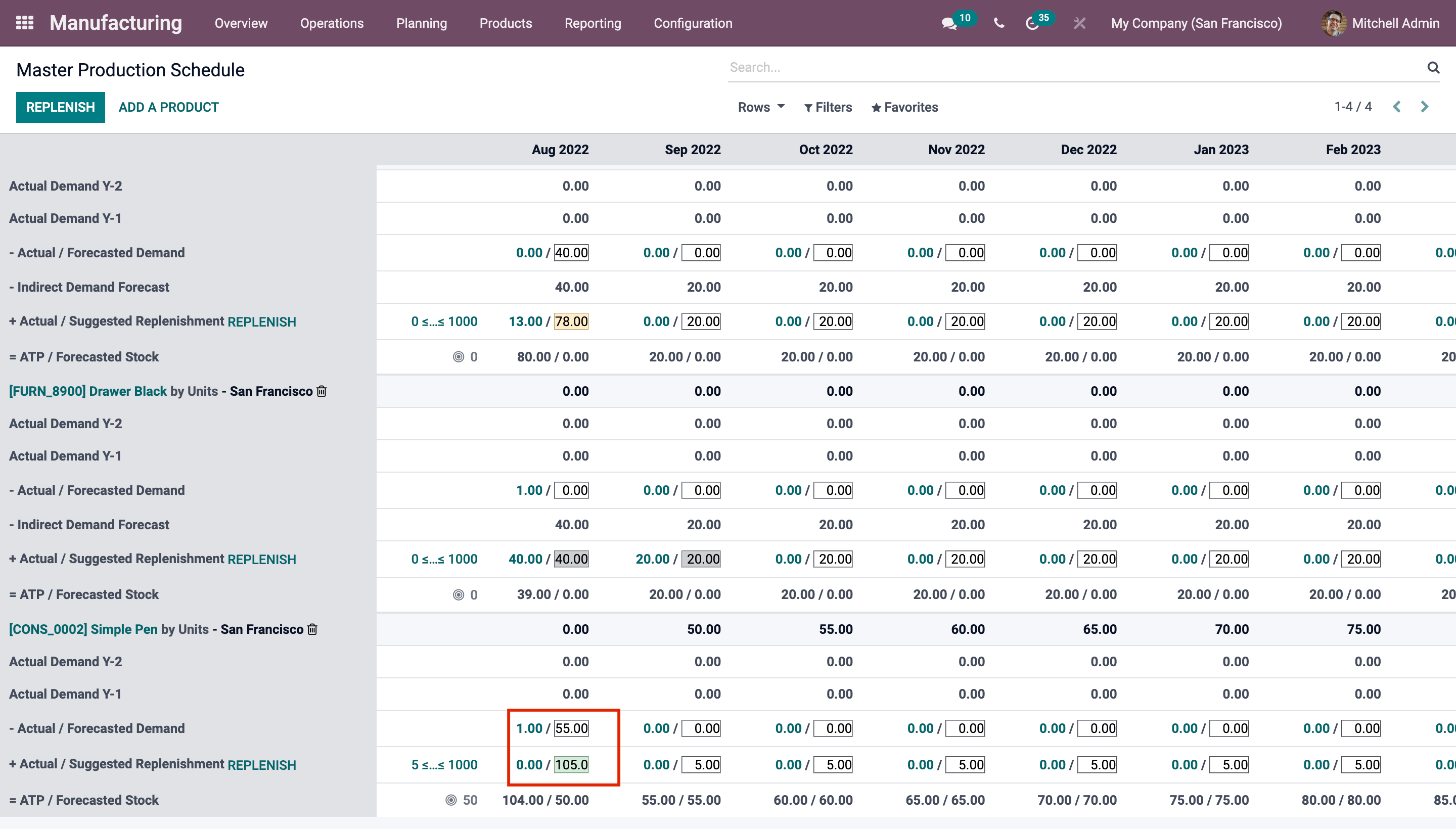Open the Planning menu
Screen dimensions: 1456x829
pos(421,23)
